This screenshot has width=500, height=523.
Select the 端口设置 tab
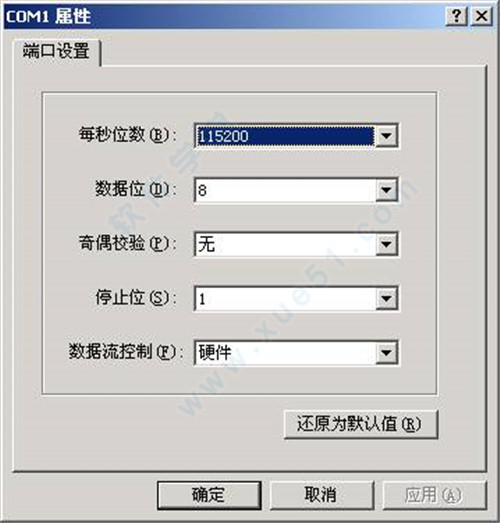click(x=56, y=51)
